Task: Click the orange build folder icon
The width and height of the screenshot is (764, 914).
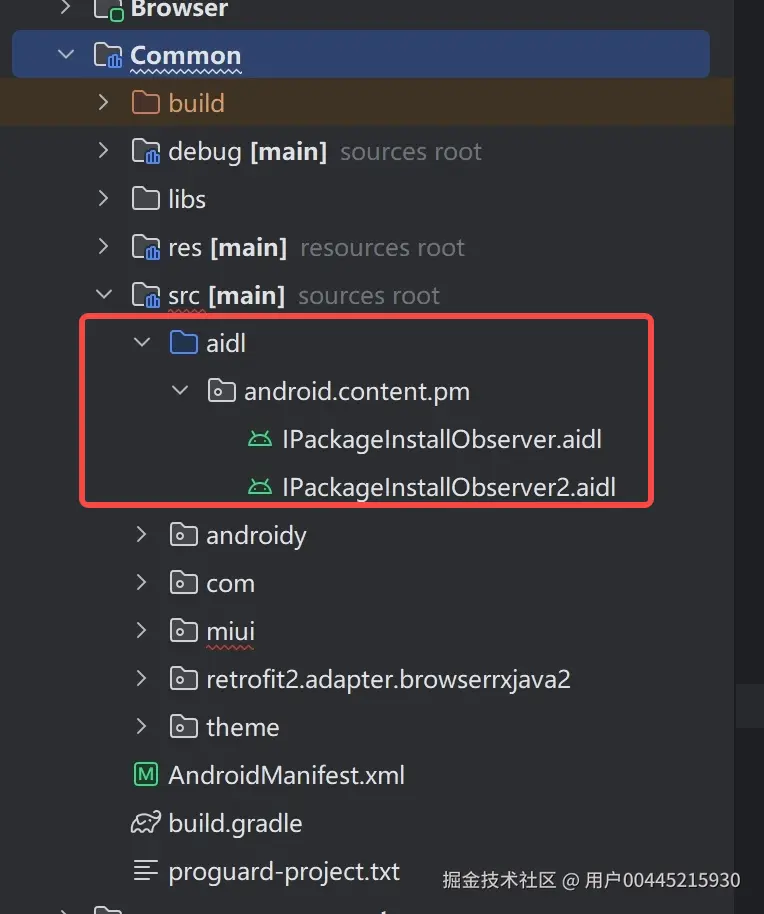Action: 146,103
